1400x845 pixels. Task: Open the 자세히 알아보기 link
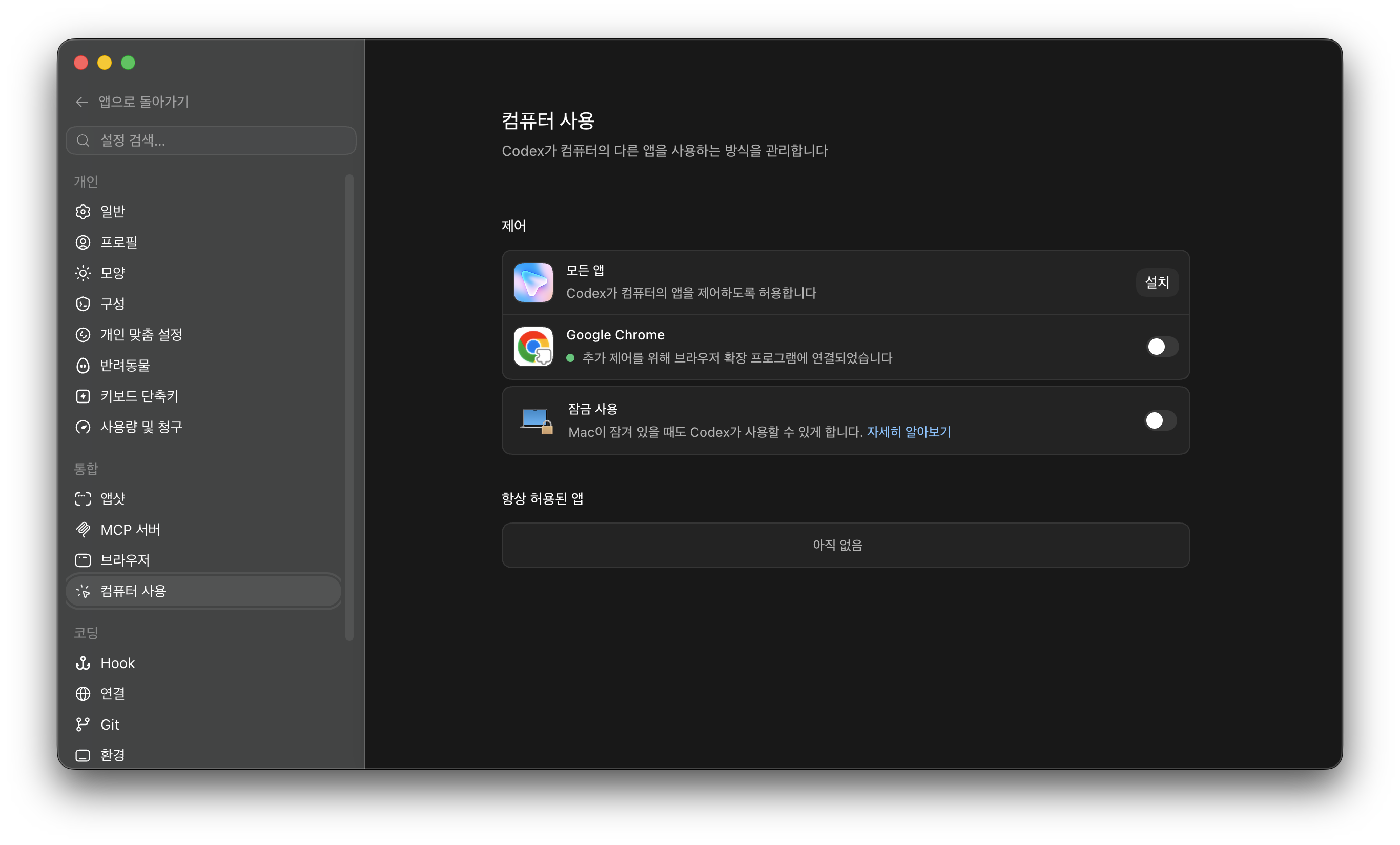pos(909,432)
